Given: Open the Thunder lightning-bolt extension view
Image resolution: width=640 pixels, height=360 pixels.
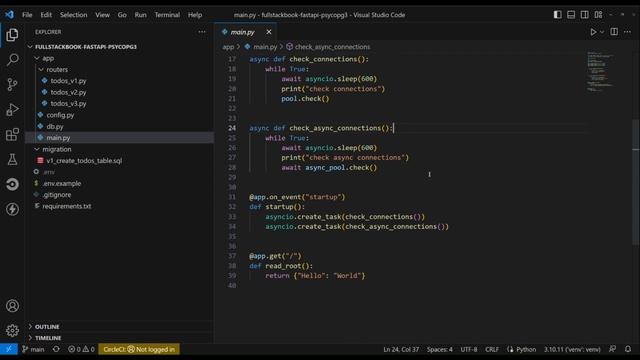Looking at the screenshot, I should point(12,209).
